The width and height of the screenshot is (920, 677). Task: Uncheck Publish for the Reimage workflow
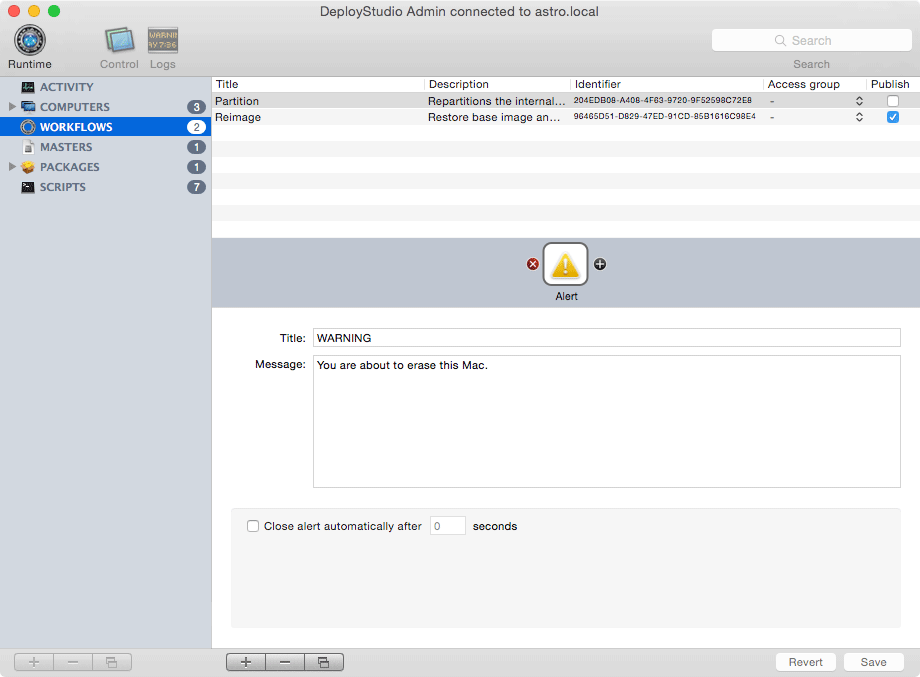[x=892, y=117]
